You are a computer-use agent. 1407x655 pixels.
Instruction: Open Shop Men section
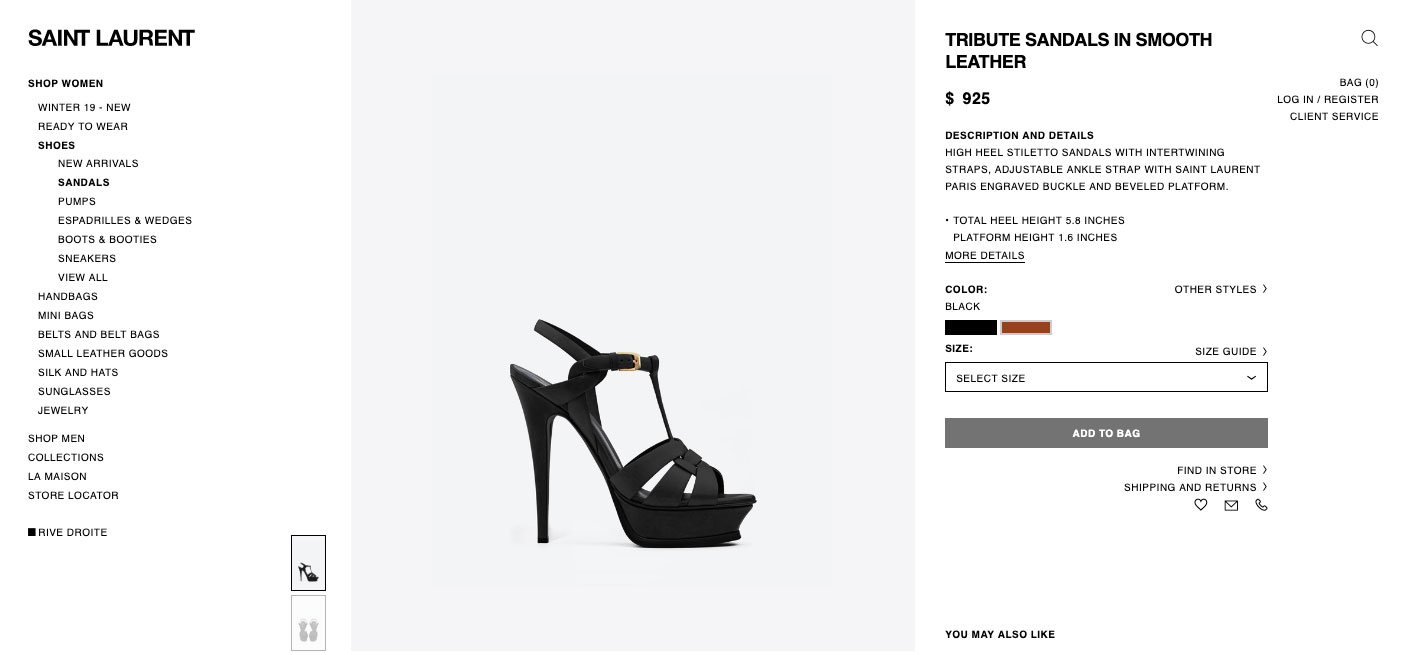pyautogui.click(x=56, y=438)
